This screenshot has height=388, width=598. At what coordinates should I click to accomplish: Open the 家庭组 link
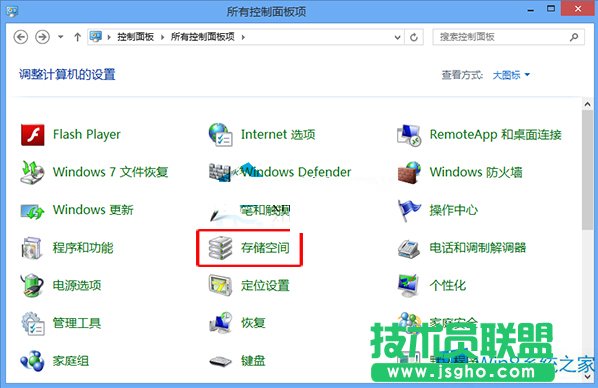tap(71, 361)
